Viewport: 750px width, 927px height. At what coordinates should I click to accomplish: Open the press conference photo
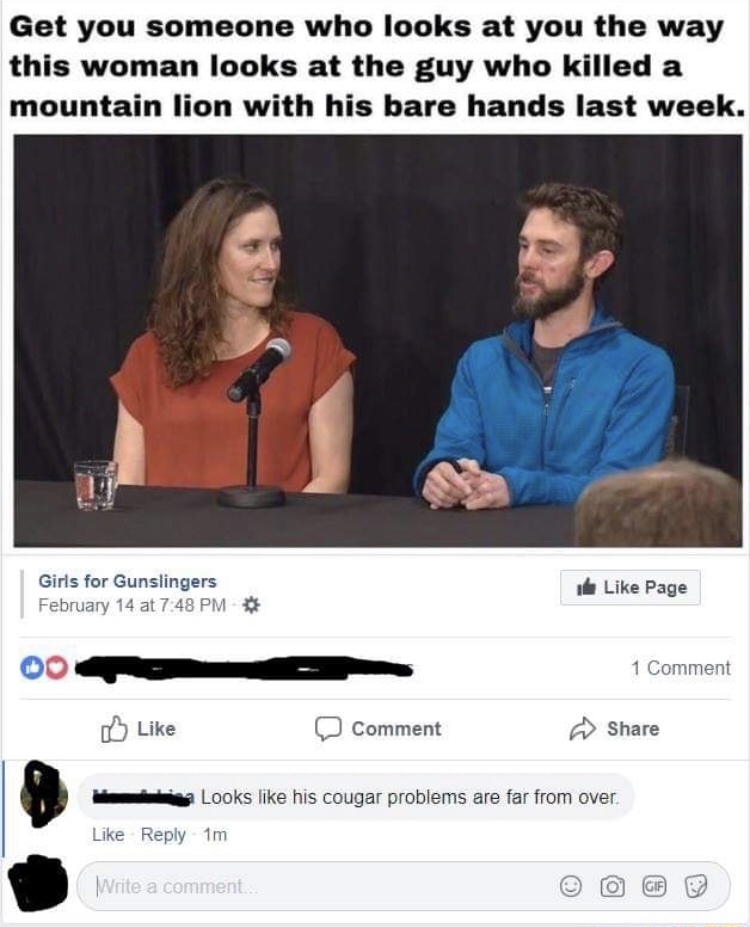click(x=378, y=341)
